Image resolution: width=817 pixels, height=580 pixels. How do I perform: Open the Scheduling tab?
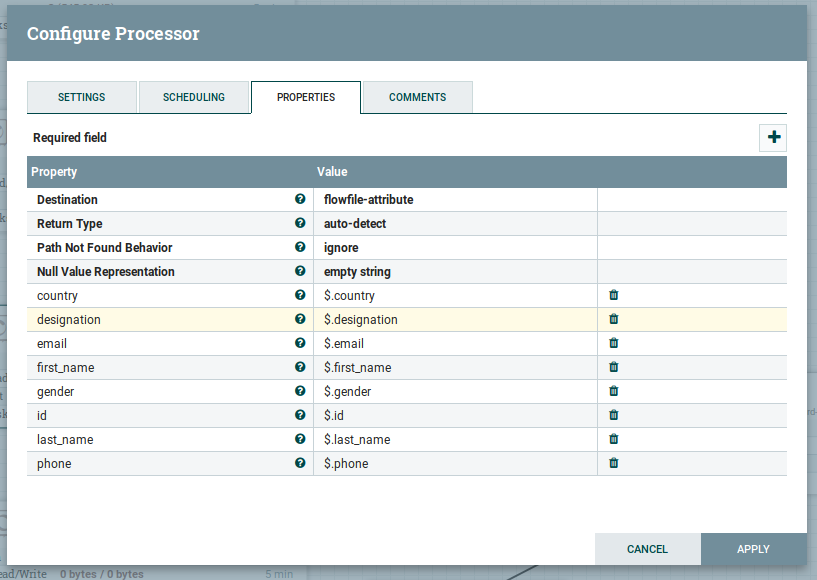click(194, 97)
